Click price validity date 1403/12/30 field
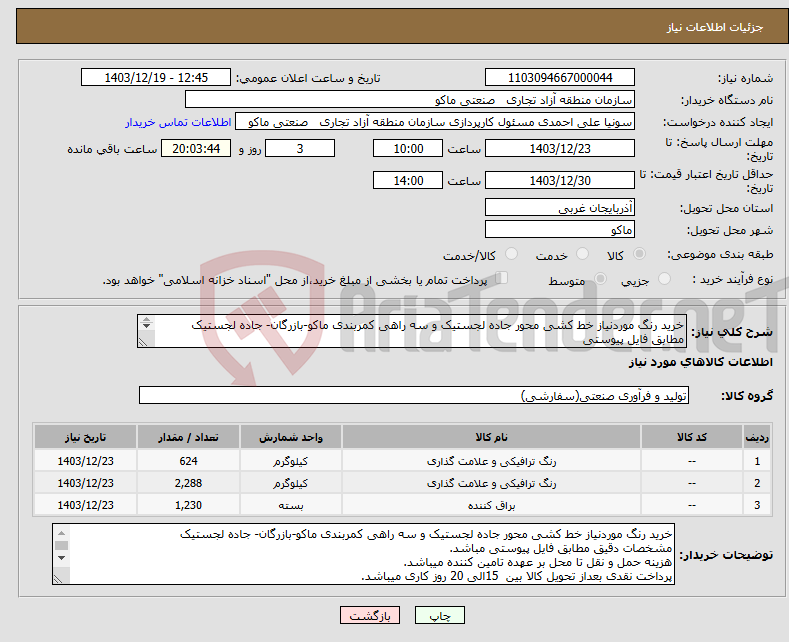The image size is (789, 642). 560,180
